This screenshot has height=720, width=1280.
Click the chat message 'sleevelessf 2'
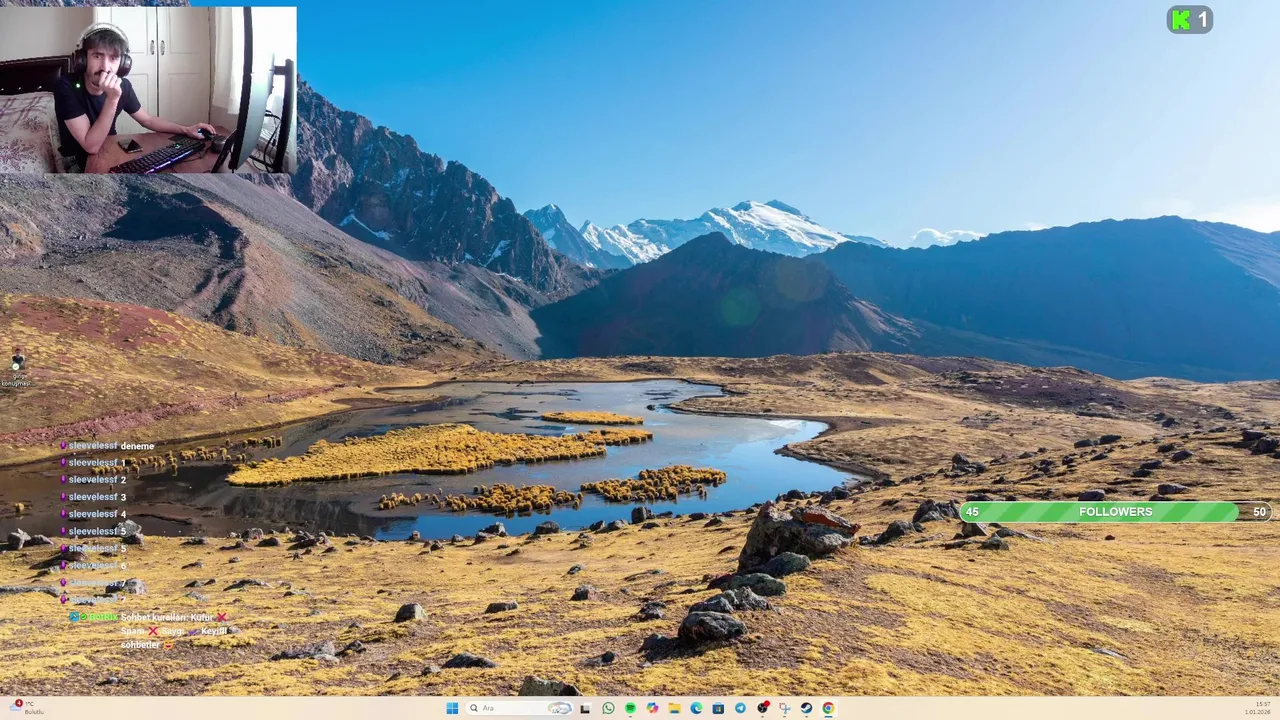tap(93, 480)
